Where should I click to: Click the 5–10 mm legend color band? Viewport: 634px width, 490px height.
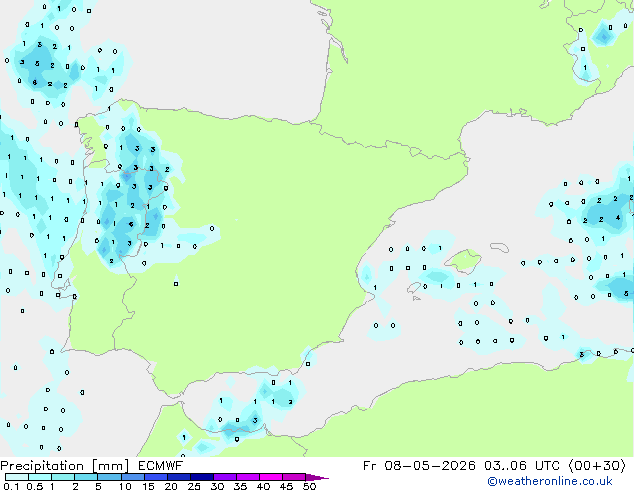coord(109,477)
